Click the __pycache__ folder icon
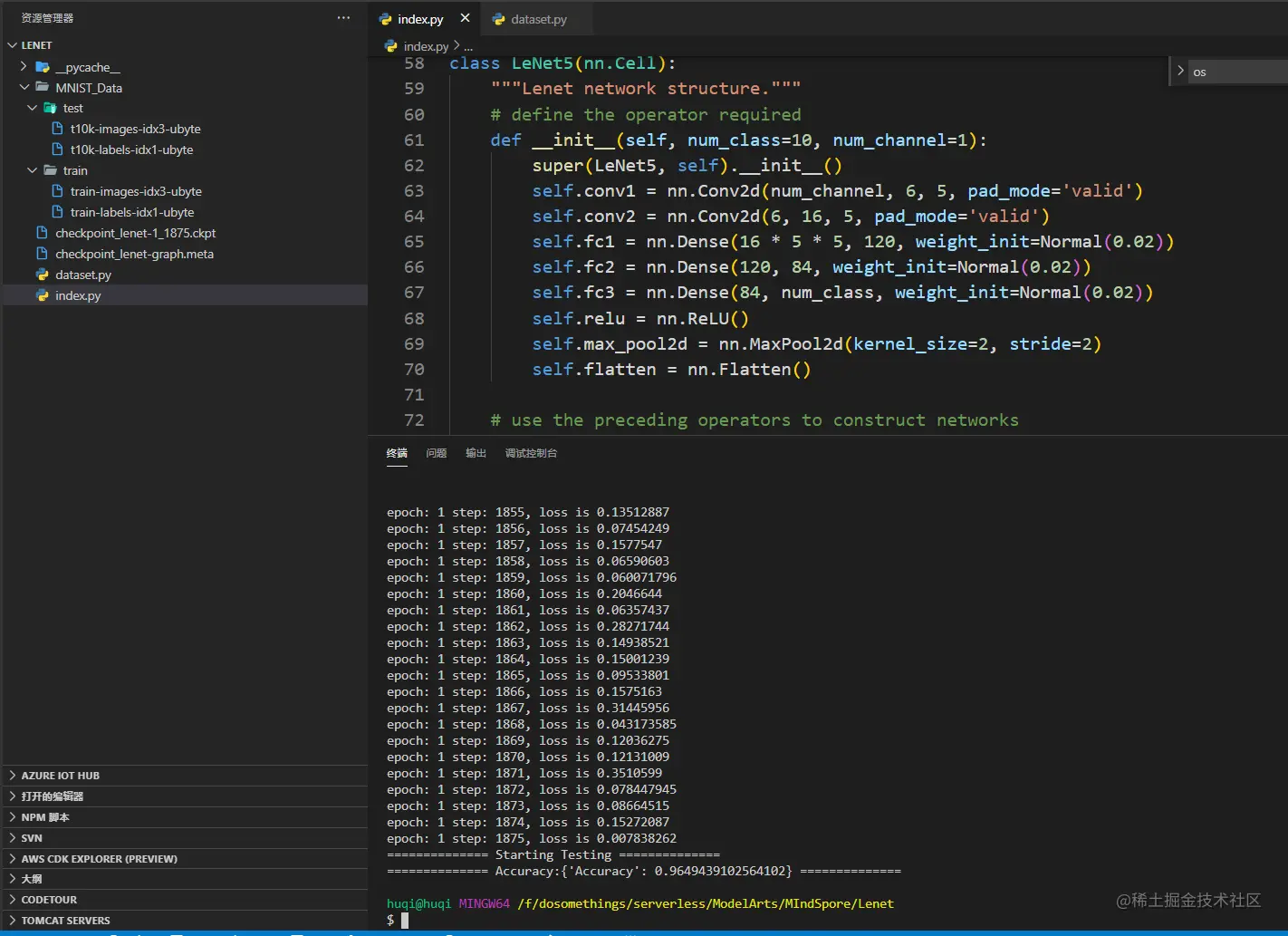The width and height of the screenshot is (1288, 936). pos(43,67)
